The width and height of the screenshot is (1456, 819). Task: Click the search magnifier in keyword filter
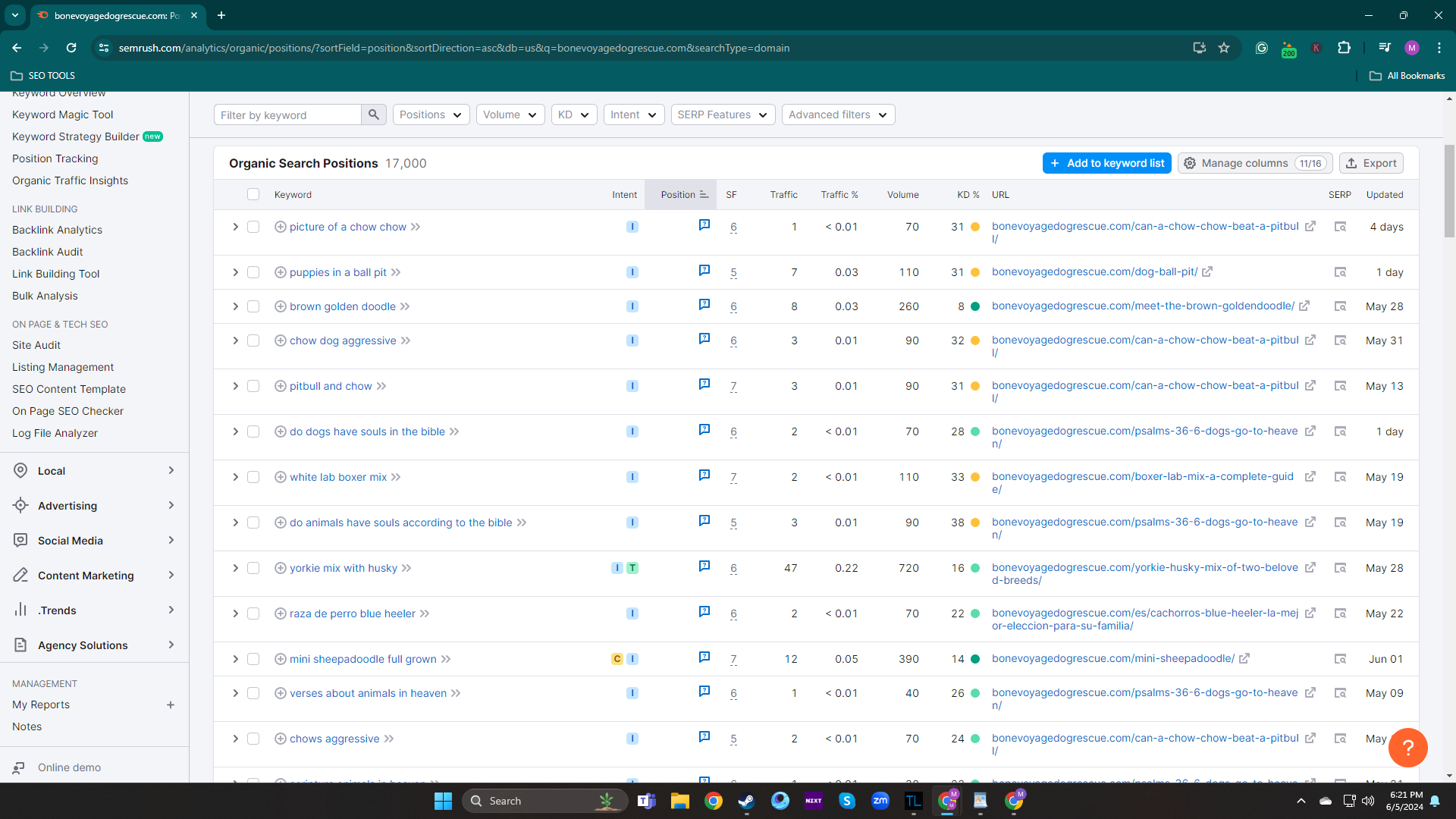373,115
